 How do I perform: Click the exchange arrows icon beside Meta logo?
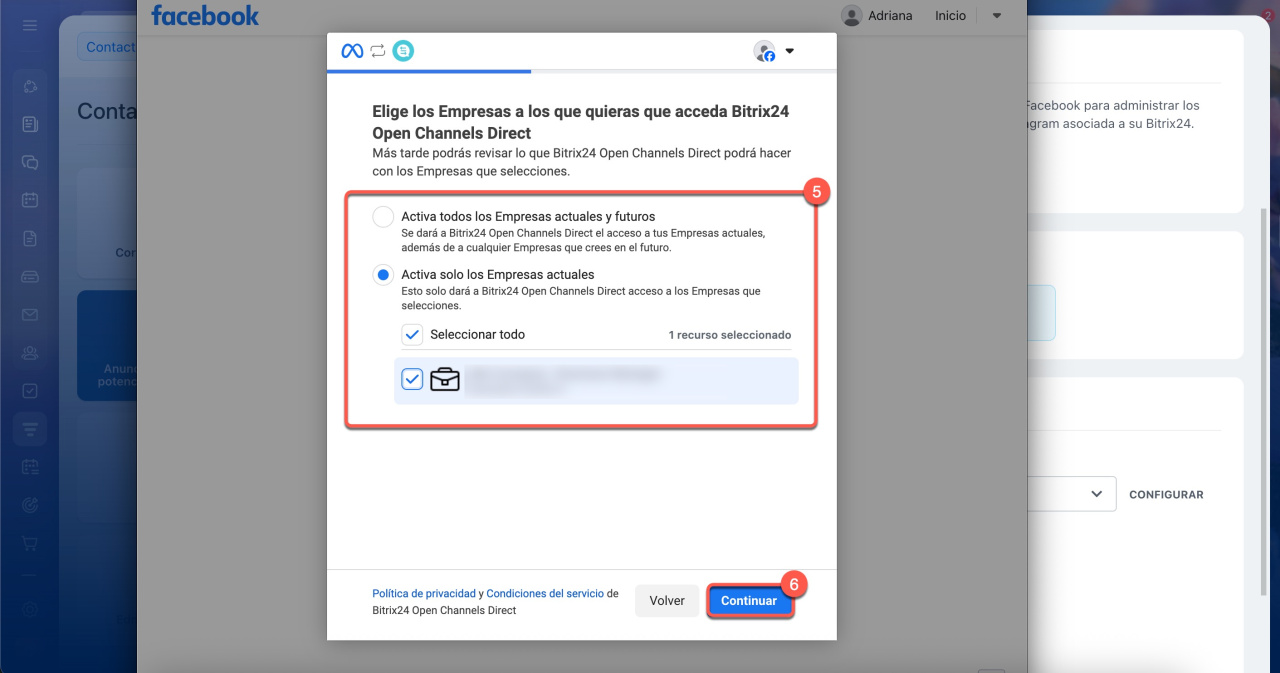click(x=377, y=51)
